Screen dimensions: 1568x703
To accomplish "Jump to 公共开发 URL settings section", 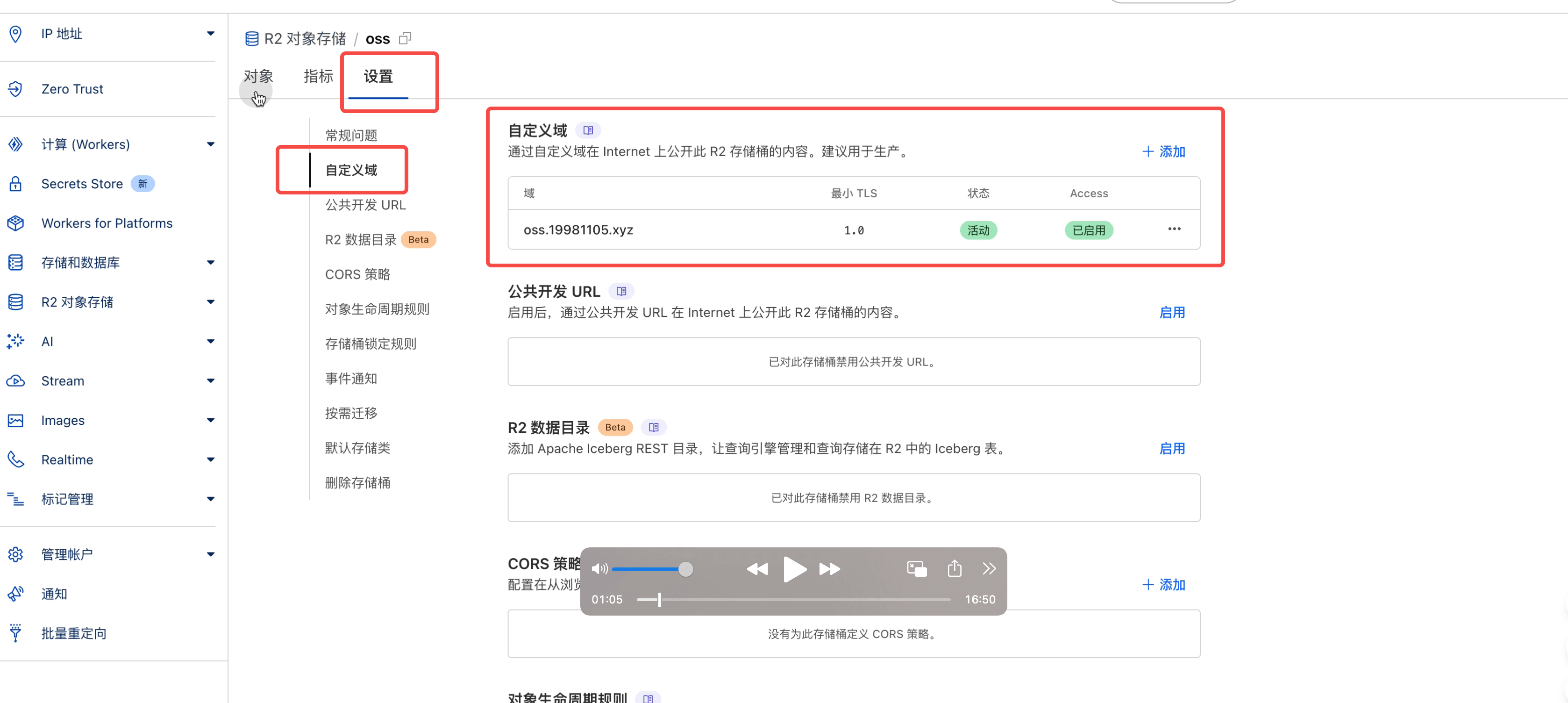I will (365, 205).
